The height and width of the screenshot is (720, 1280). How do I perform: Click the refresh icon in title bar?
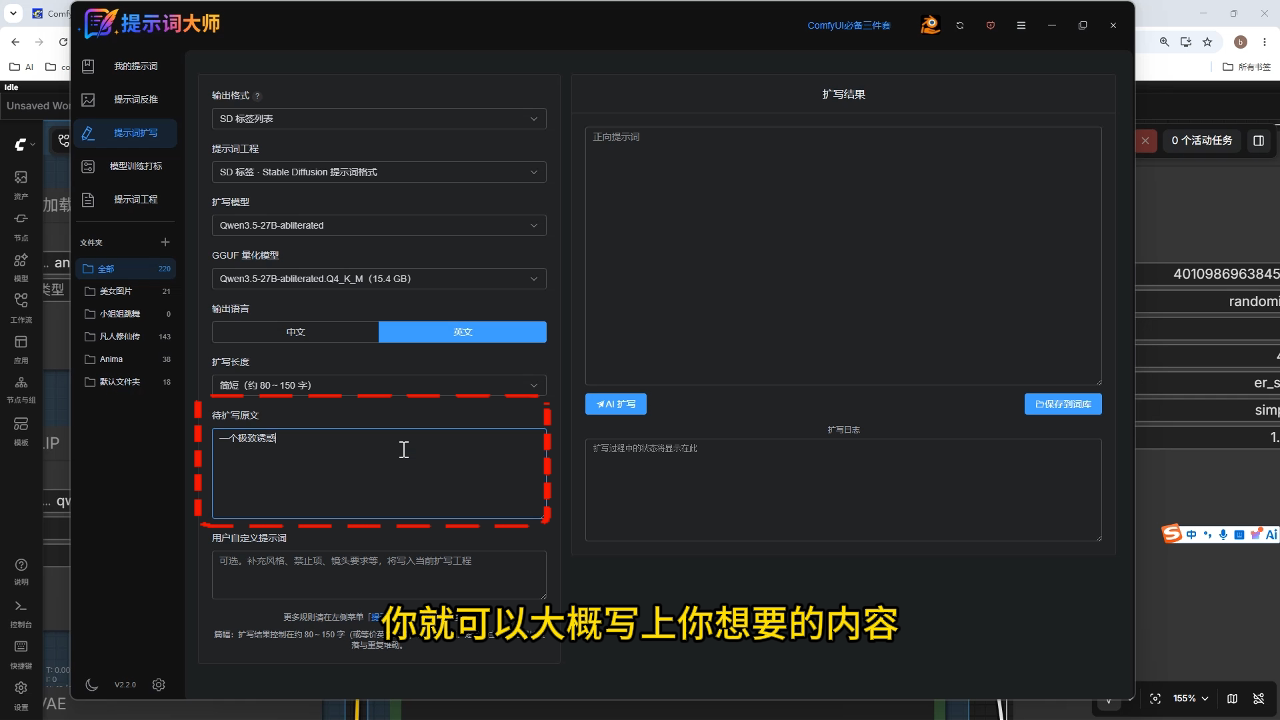coord(960,25)
